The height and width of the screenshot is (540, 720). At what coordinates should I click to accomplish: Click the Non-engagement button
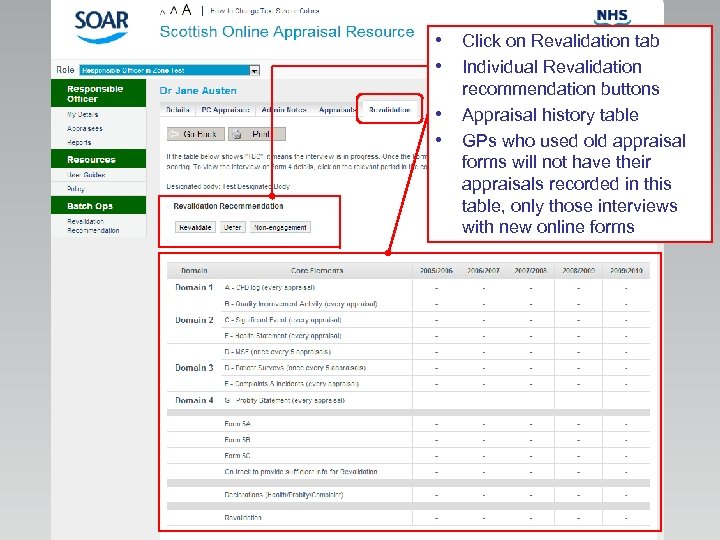point(280,227)
